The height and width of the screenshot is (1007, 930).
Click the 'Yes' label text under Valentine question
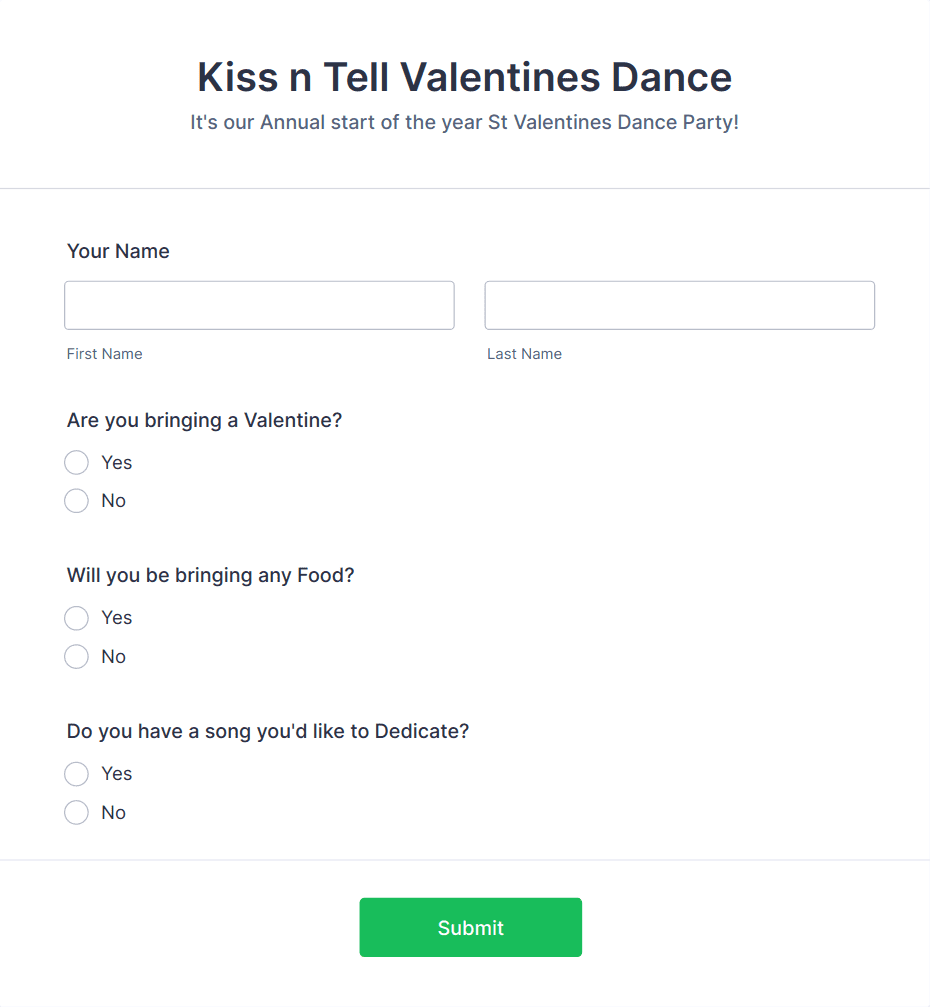(117, 463)
